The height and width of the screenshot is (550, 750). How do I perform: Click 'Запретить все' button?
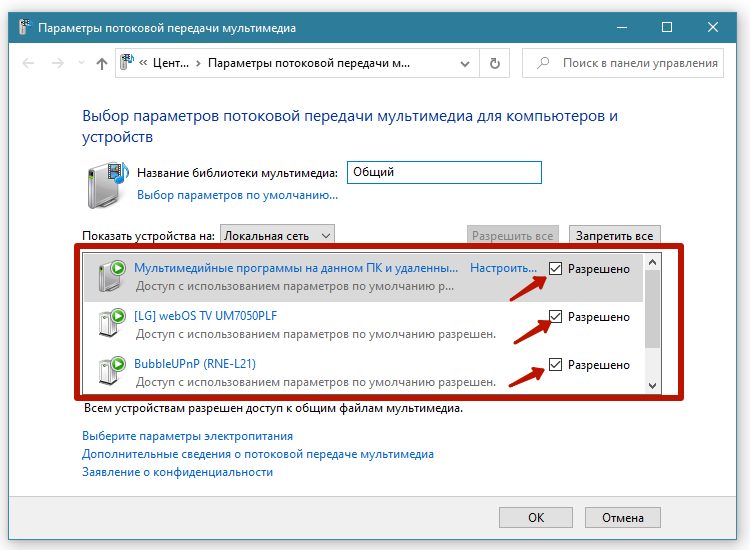(x=615, y=236)
